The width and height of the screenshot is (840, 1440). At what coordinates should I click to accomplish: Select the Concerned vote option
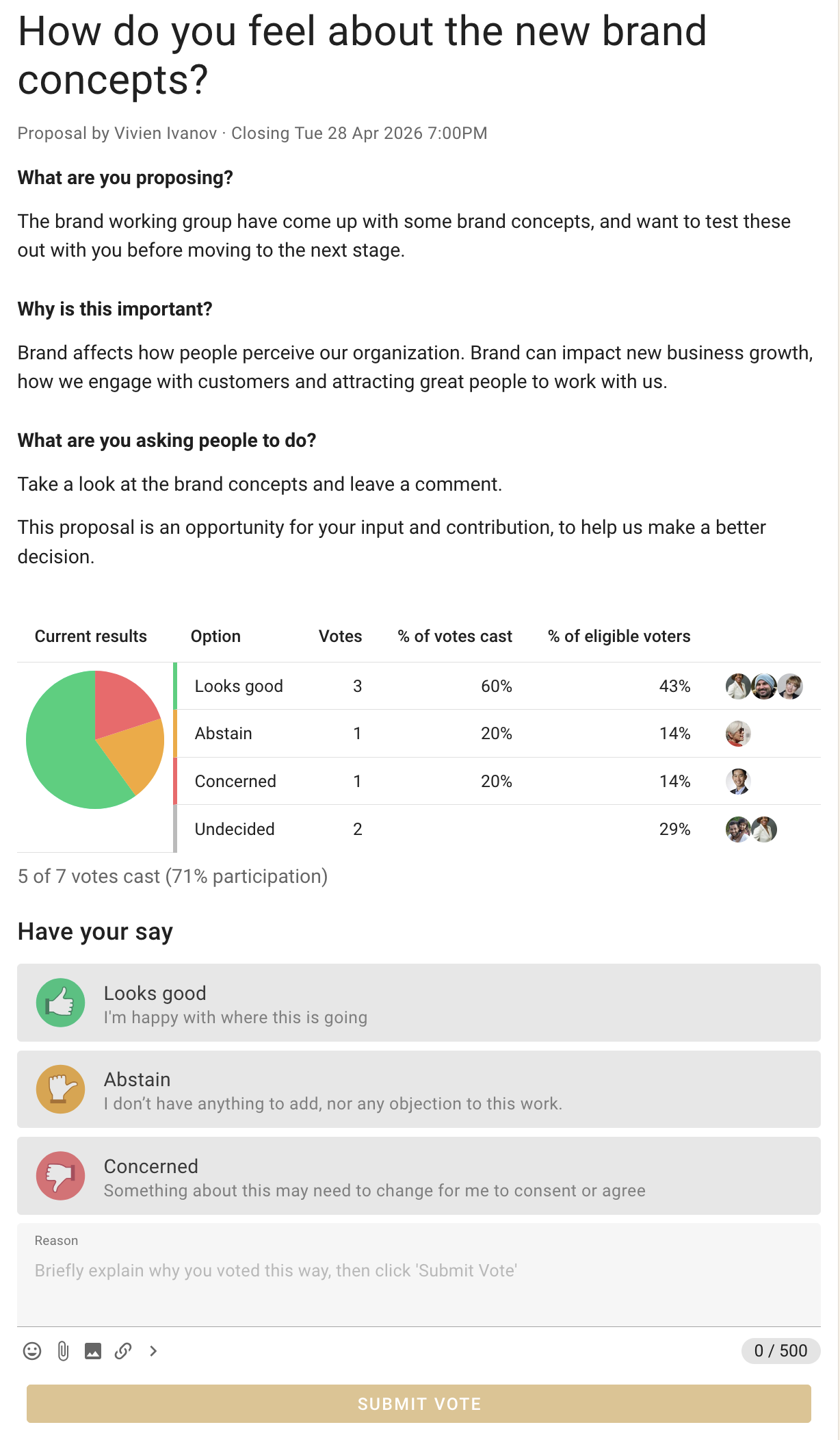click(419, 1176)
